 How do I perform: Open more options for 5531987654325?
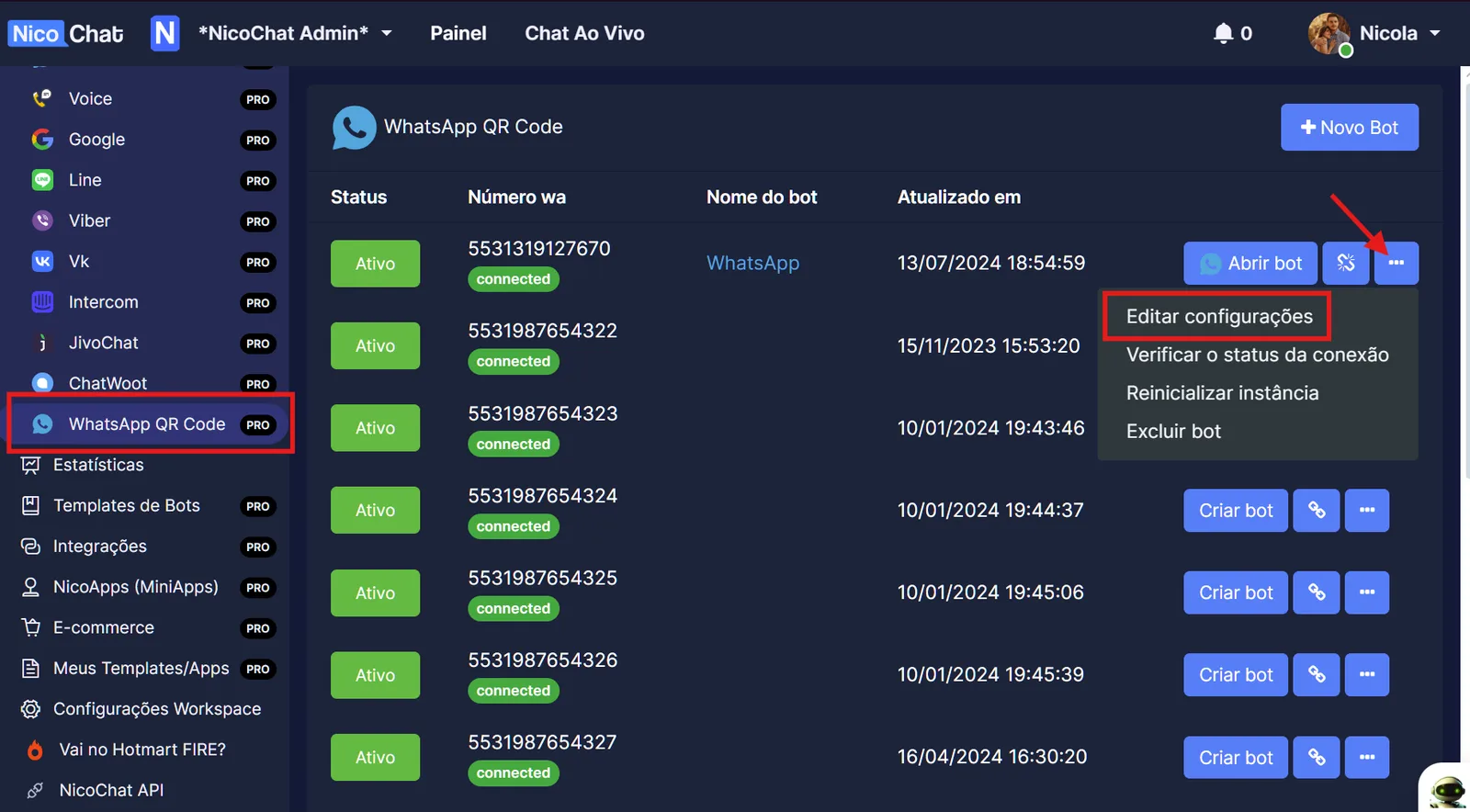click(x=1367, y=592)
